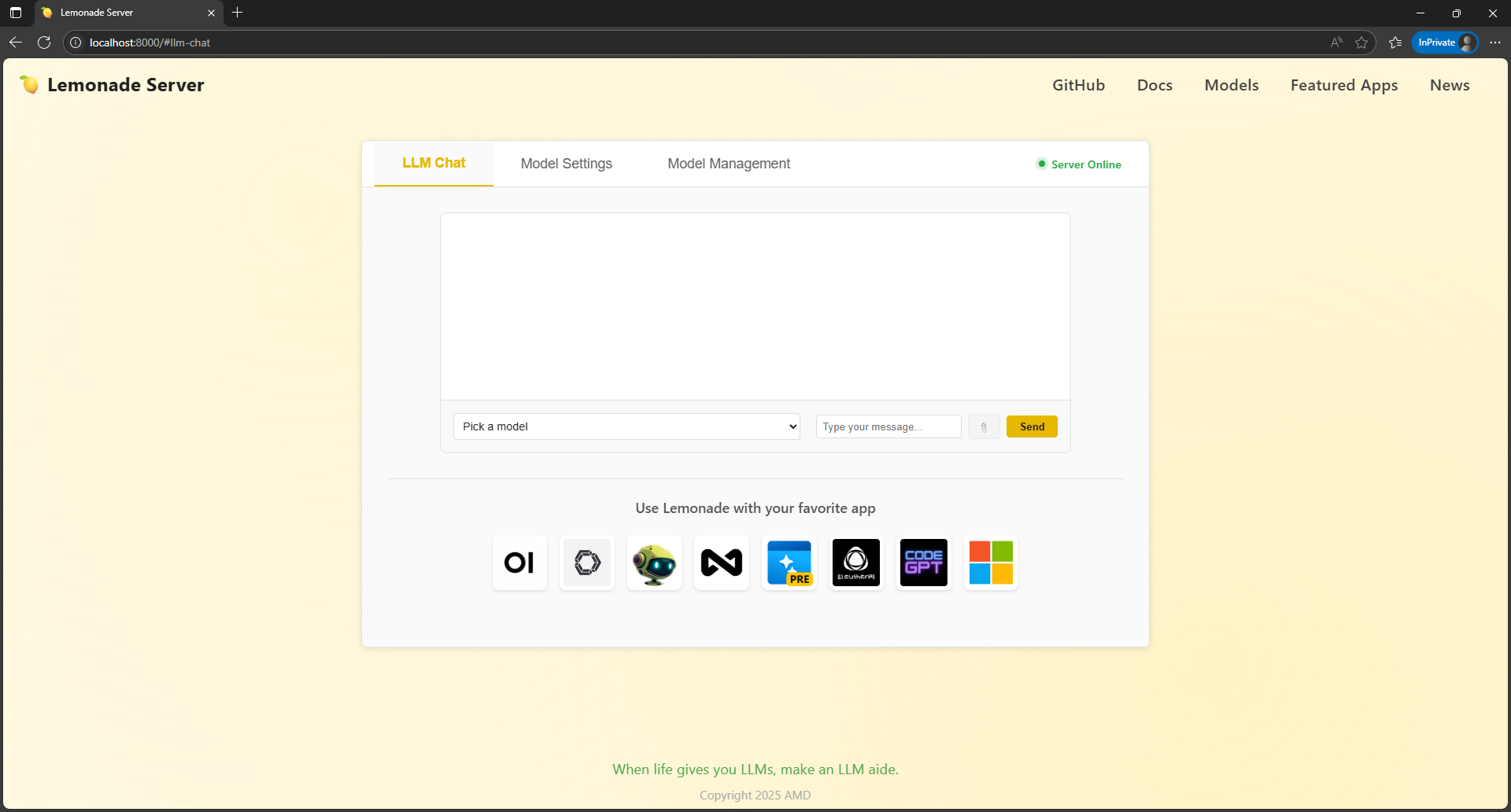Viewport: 1511px width, 812px height.
Task: View site information icon in address bar
Action: coord(76,42)
